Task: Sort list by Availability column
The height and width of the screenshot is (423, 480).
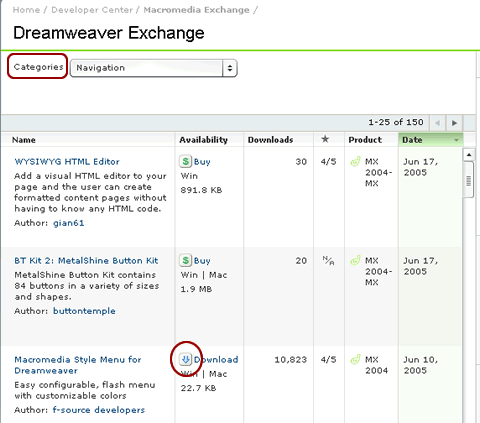Action: [x=203, y=140]
